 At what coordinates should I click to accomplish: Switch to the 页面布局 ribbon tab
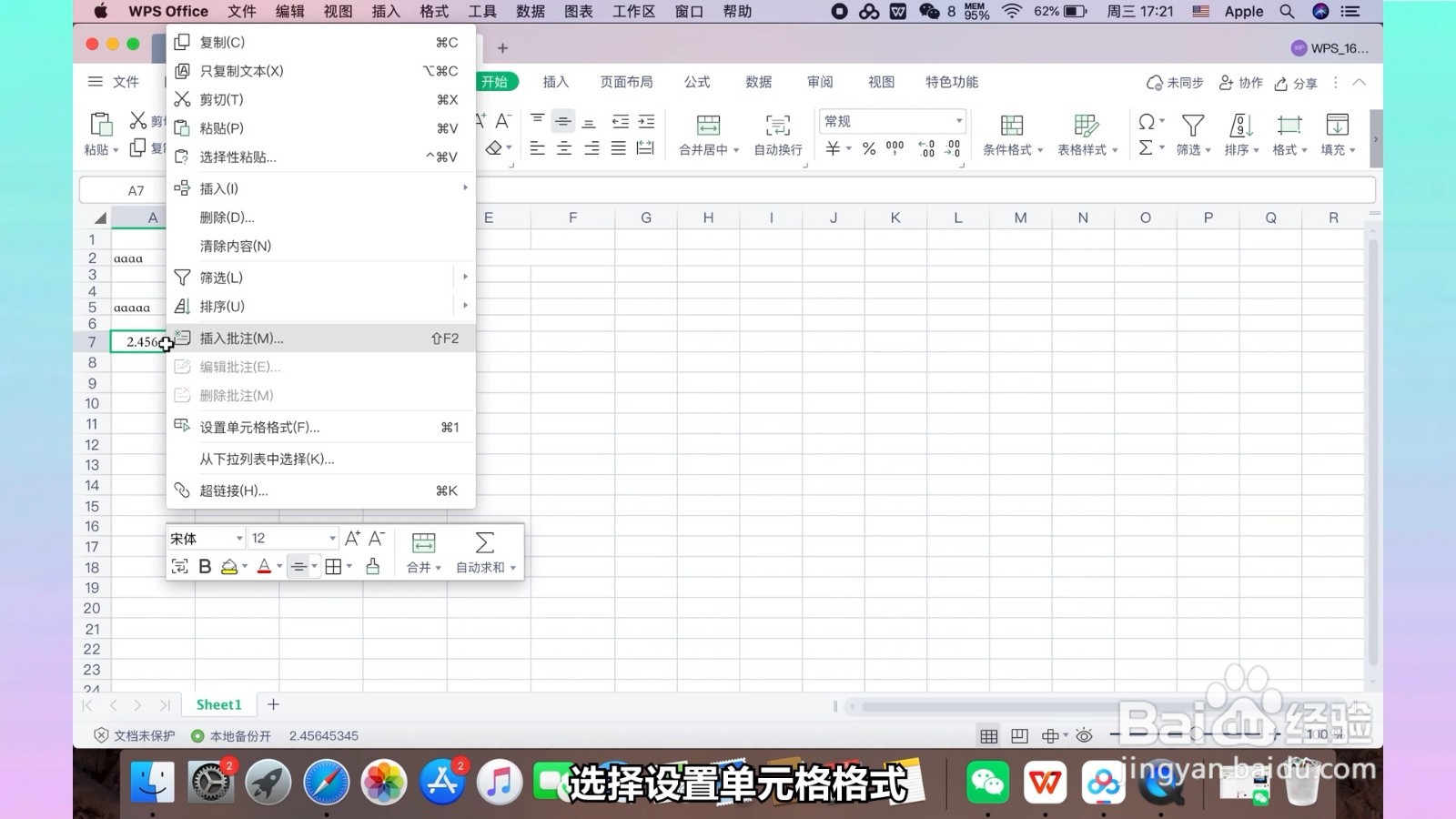coord(626,82)
